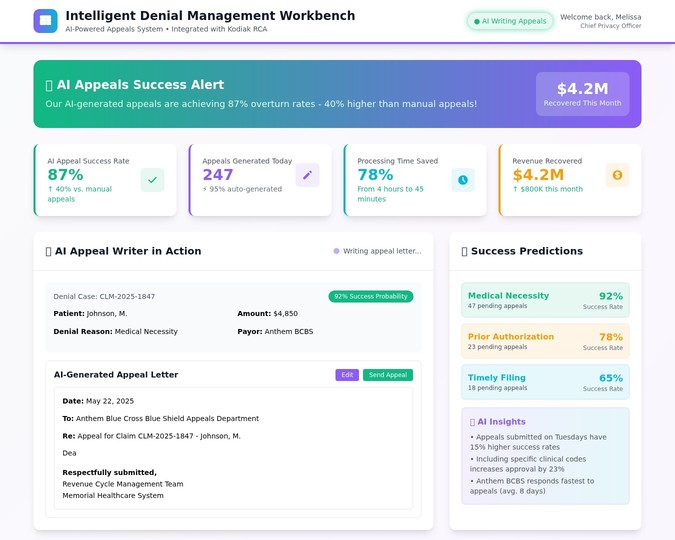The height and width of the screenshot is (540, 675).
Task: Click '$800K this month' text
Action: [x=548, y=189]
